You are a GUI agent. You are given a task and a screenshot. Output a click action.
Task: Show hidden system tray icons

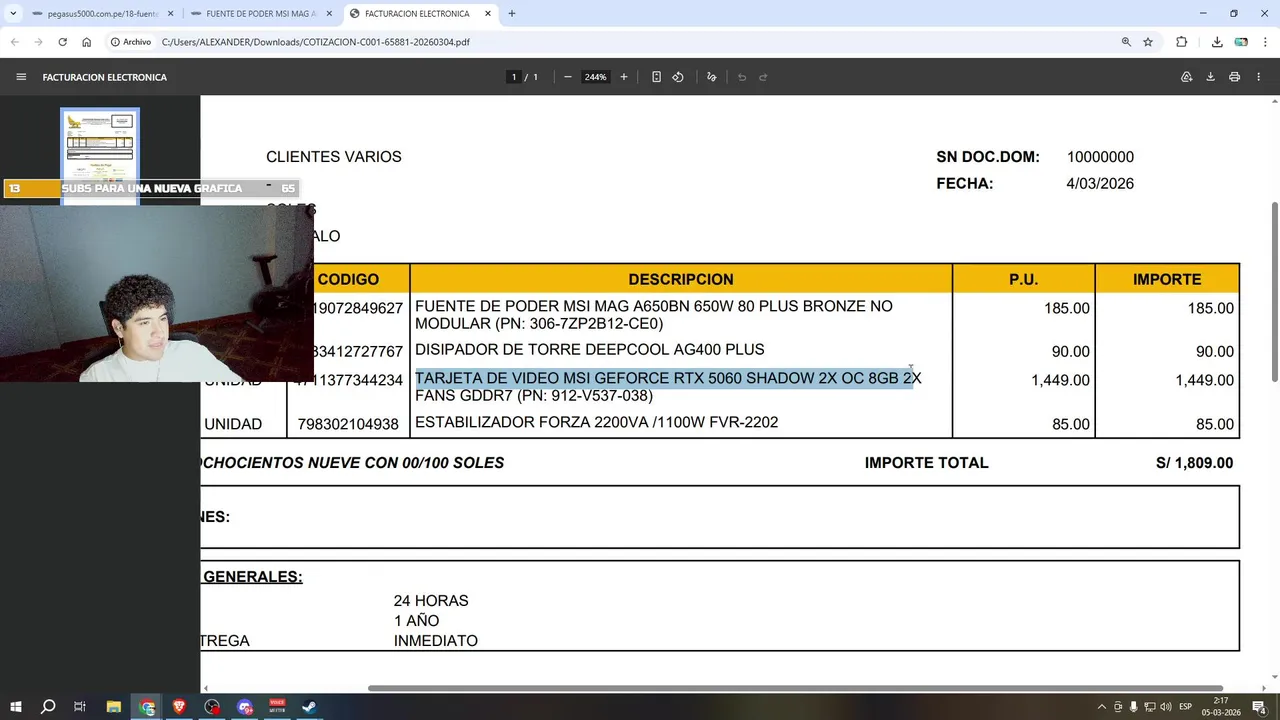click(1102, 707)
